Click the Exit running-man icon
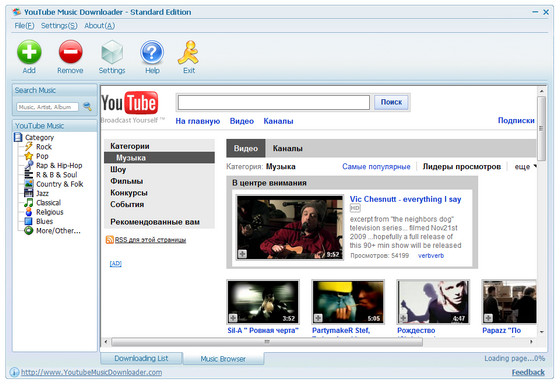 tap(189, 52)
